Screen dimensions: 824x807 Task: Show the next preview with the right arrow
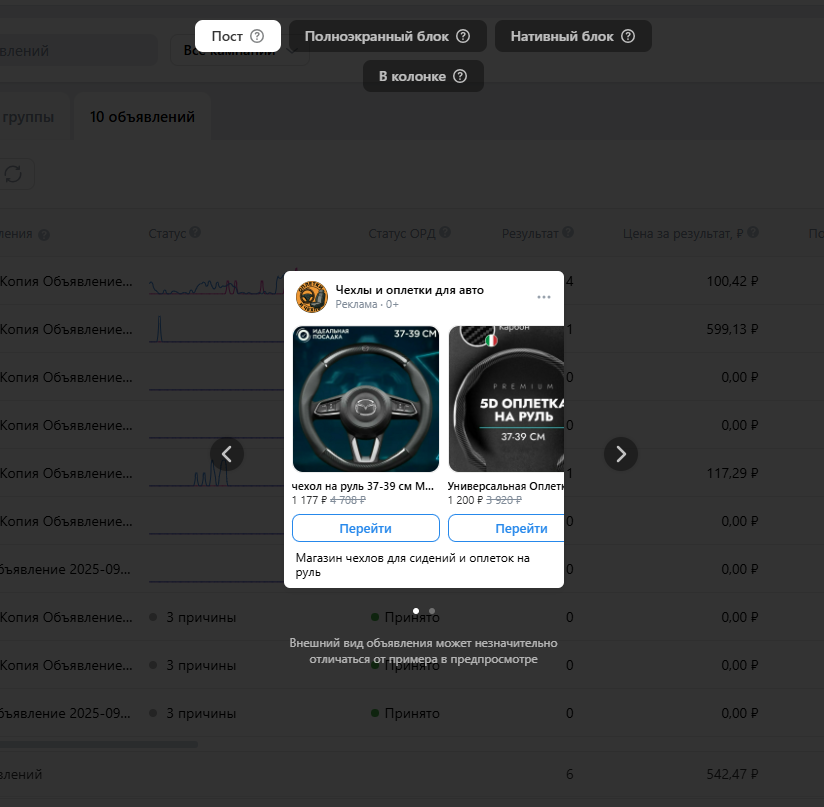(x=621, y=454)
